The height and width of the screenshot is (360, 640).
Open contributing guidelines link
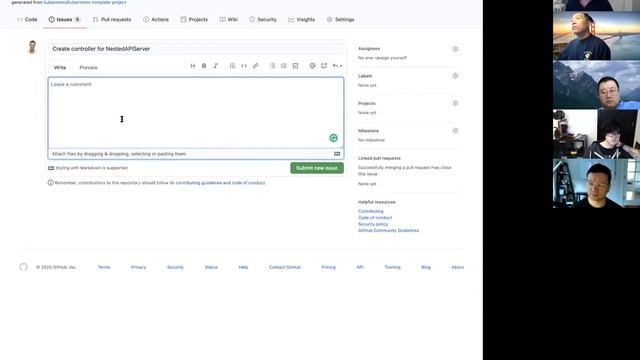[199, 183]
